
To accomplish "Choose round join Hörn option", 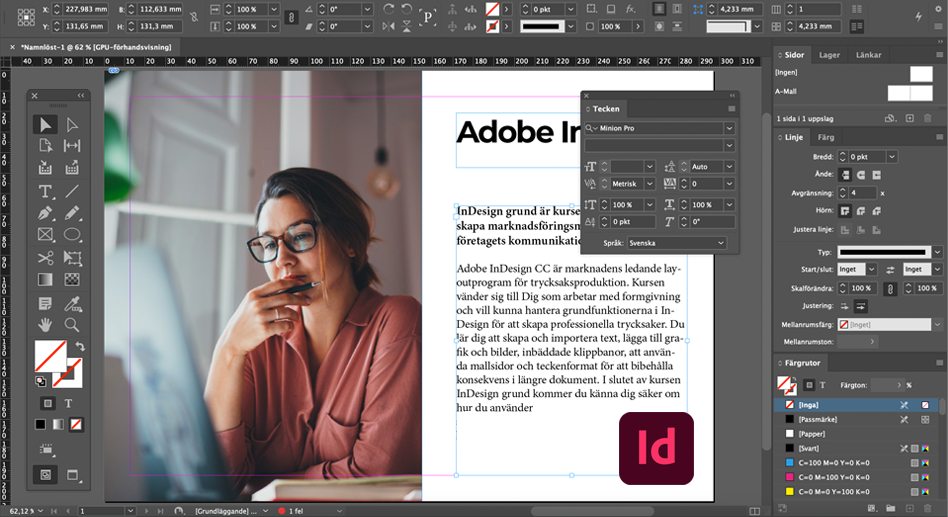I will [861, 211].
